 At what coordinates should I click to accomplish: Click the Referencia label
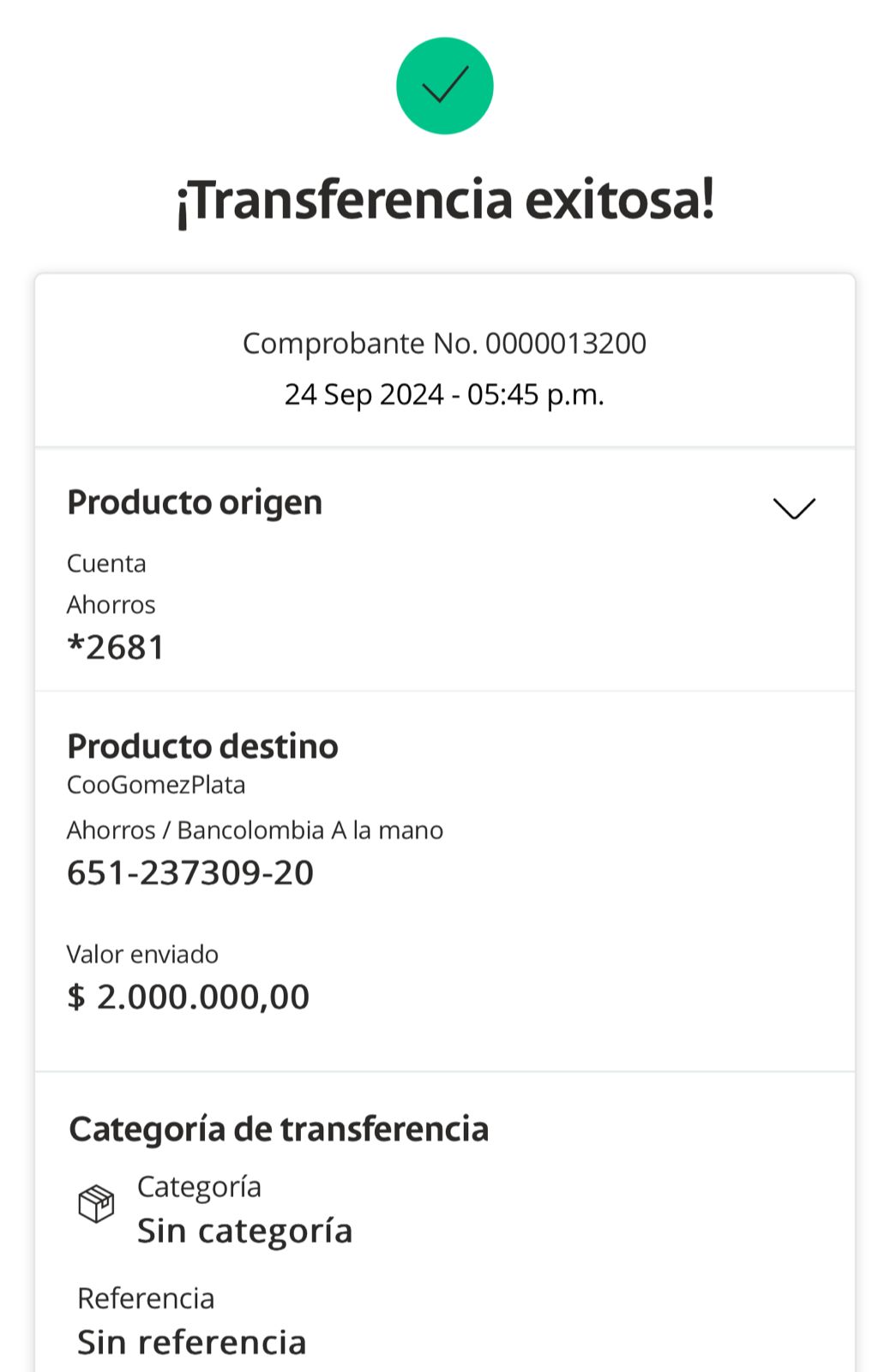click(146, 1298)
